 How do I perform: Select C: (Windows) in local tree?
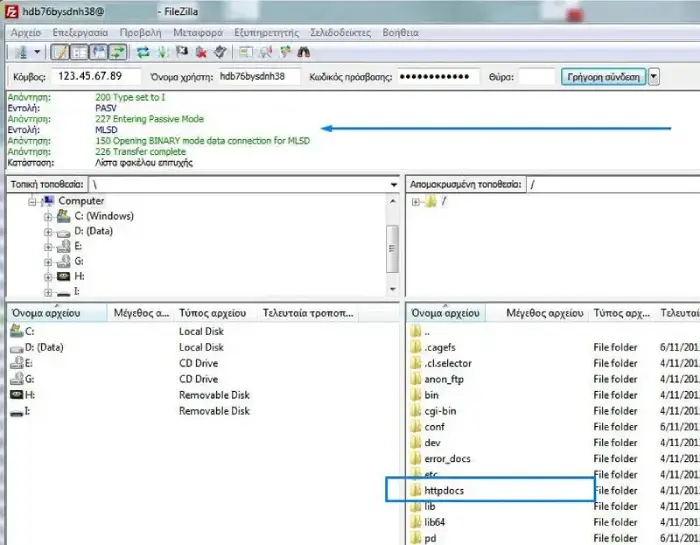[x=104, y=216]
